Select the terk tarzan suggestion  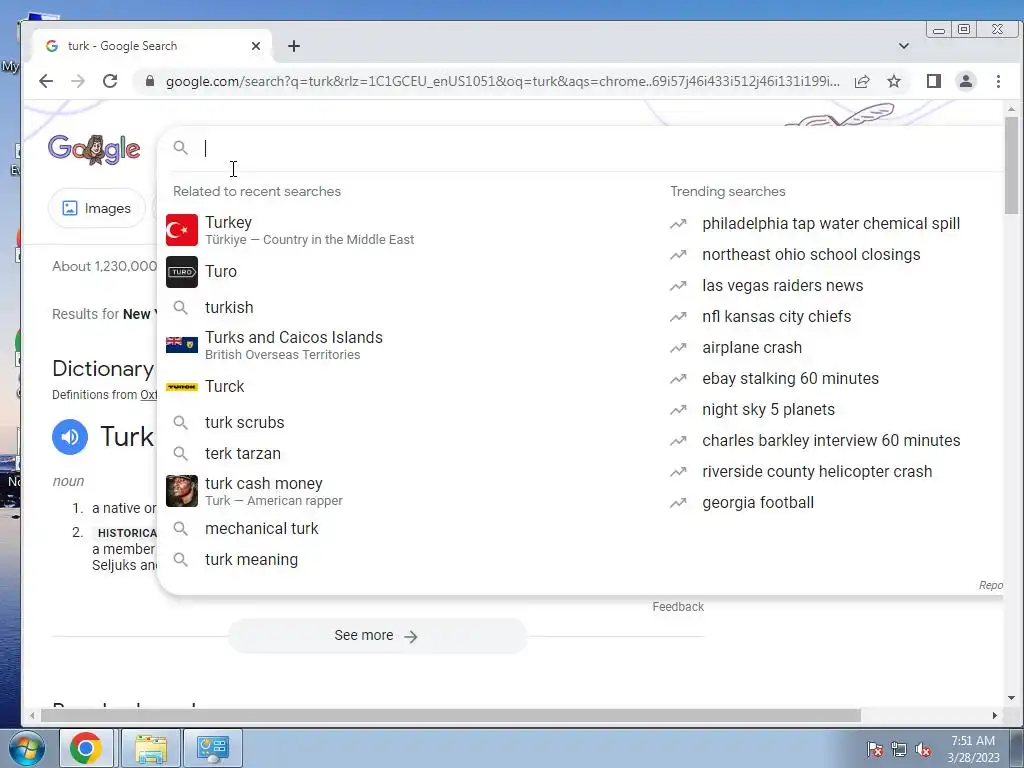(243, 453)
